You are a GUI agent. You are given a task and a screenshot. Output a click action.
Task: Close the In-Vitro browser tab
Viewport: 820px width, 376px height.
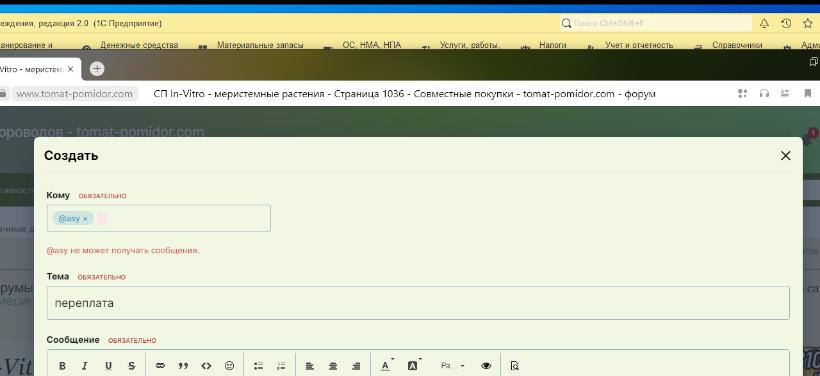pos(71,69)
